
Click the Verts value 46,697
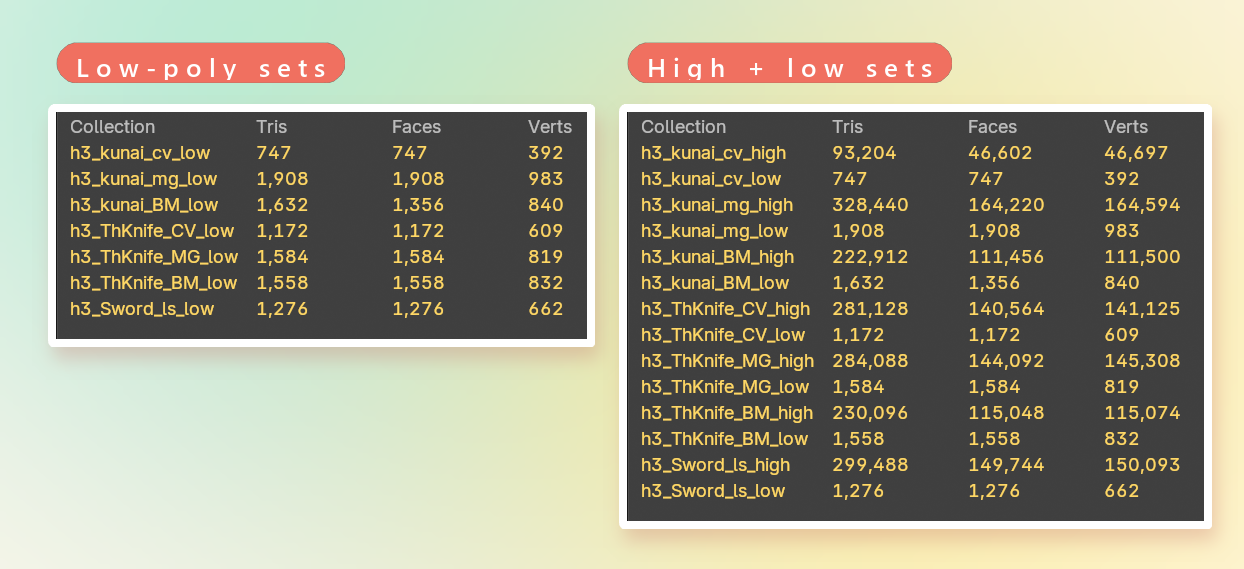[x=1136, y=153]
